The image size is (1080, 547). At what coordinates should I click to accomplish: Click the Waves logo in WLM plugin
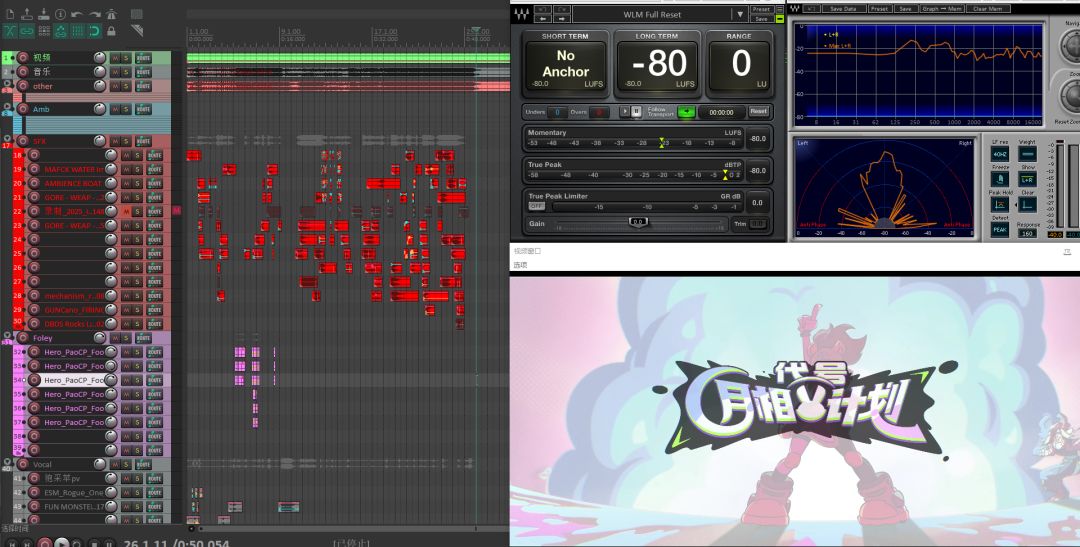pos(522,14)
